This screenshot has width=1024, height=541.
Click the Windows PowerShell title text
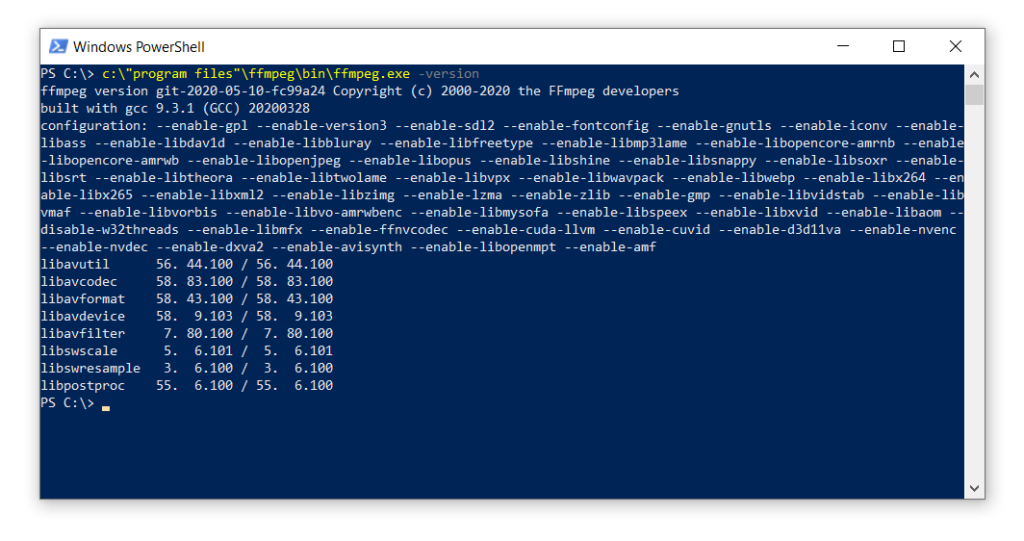coord(138,47)
